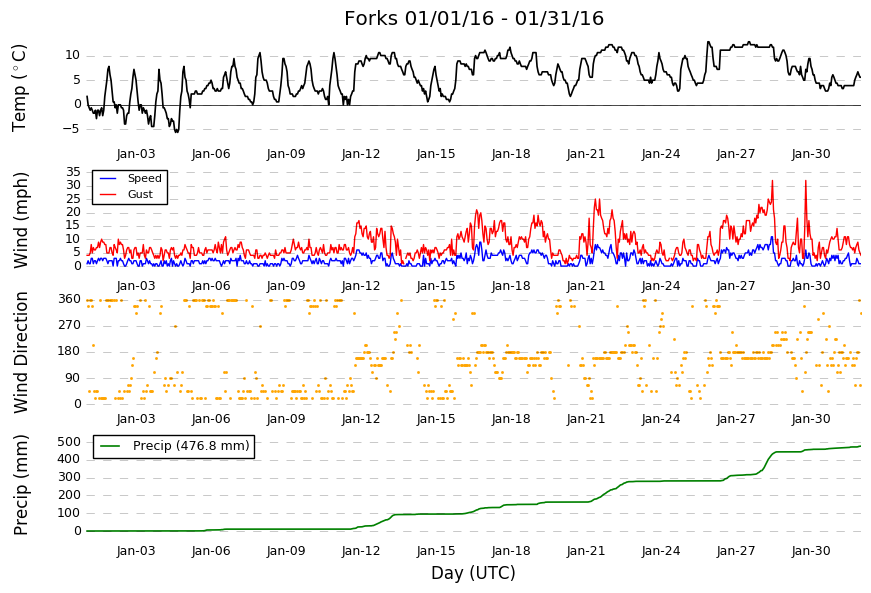Click the Temp (°C) axis label
Image resolution: width=871 pixels, height=593 pixels.
click(19, 88)
